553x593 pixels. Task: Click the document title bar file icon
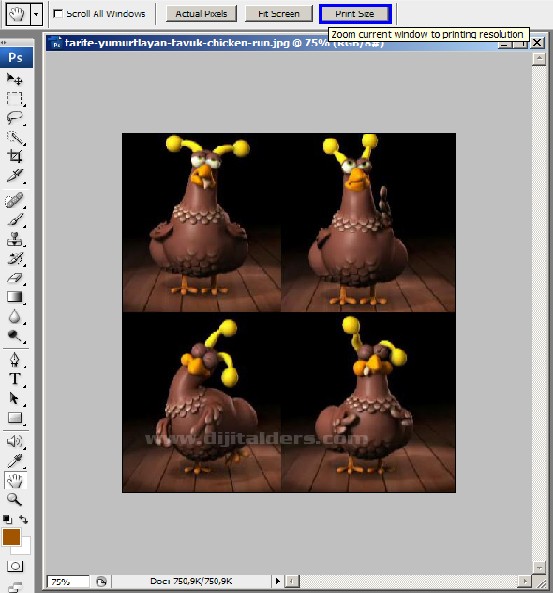[x=56, y=43]
